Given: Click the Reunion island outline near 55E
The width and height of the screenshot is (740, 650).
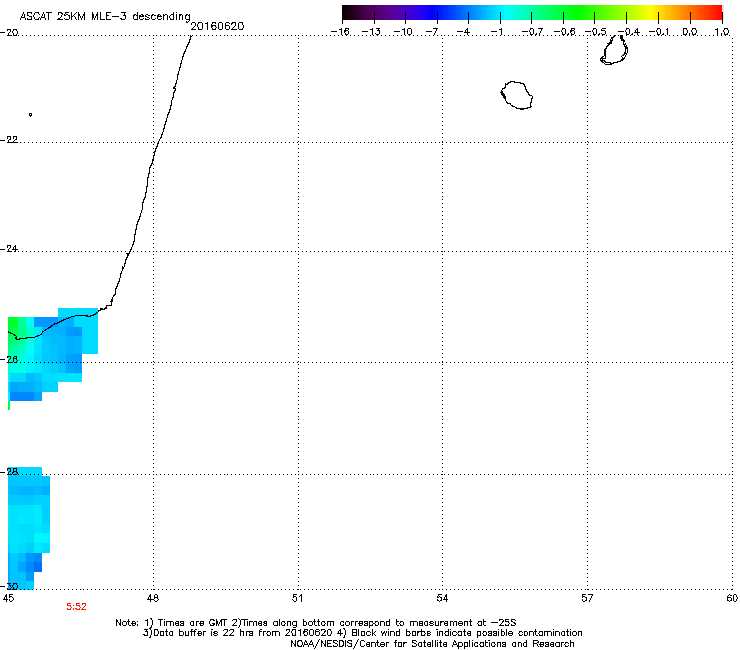Looking at the screenshot, I should [517, 95].
